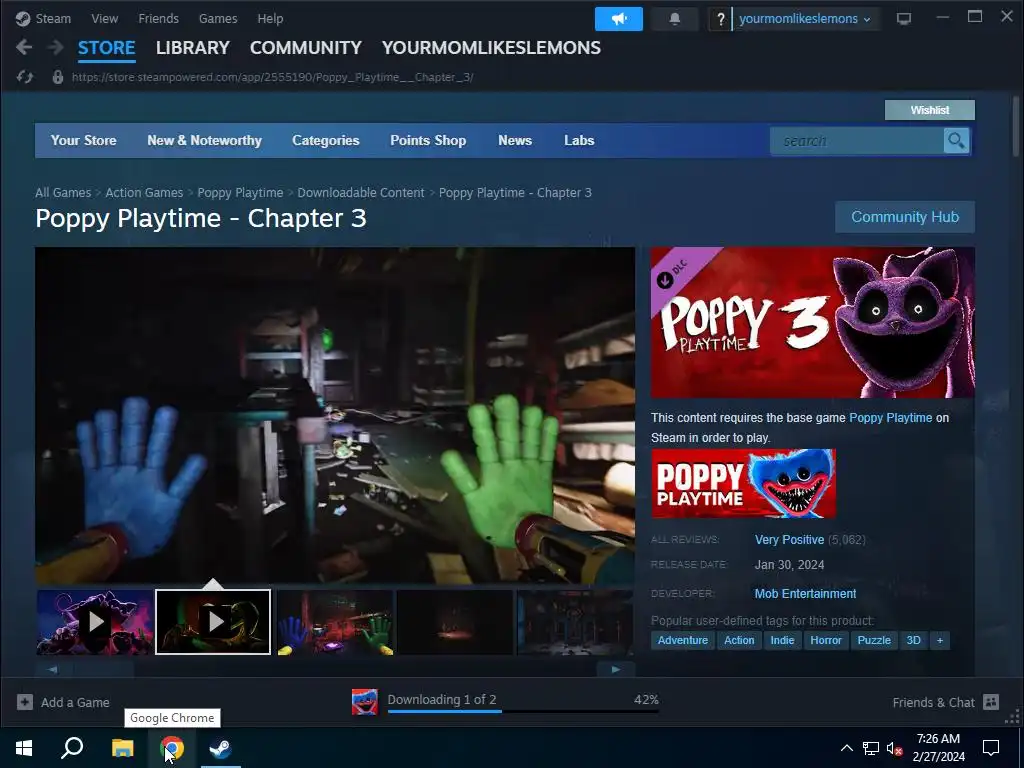The height and width of the screenshot is (768, 1024).
Task: Switch to the LIBRARY tab
Action: (193, 48)
